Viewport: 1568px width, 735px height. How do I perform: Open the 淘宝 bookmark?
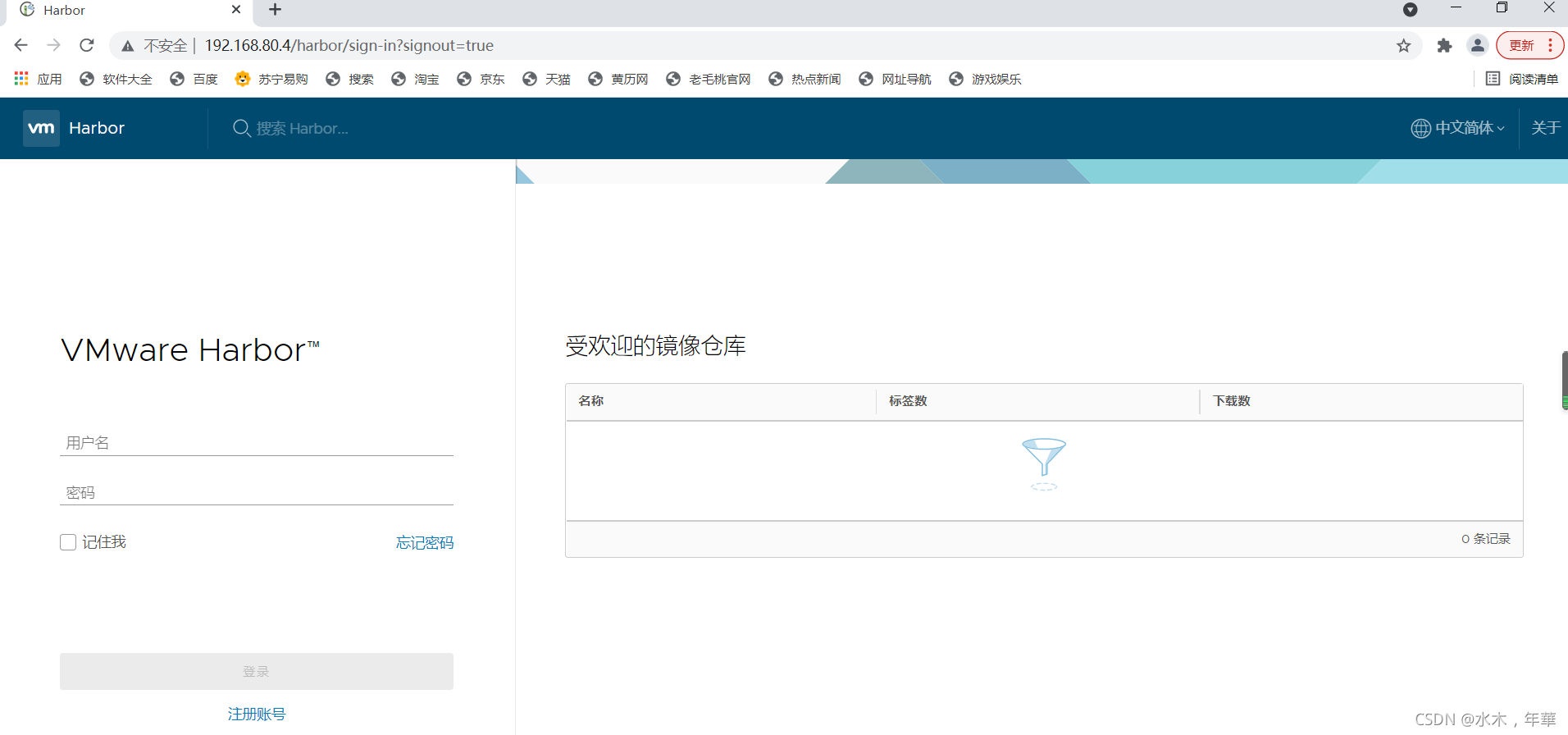coord(415,79)
